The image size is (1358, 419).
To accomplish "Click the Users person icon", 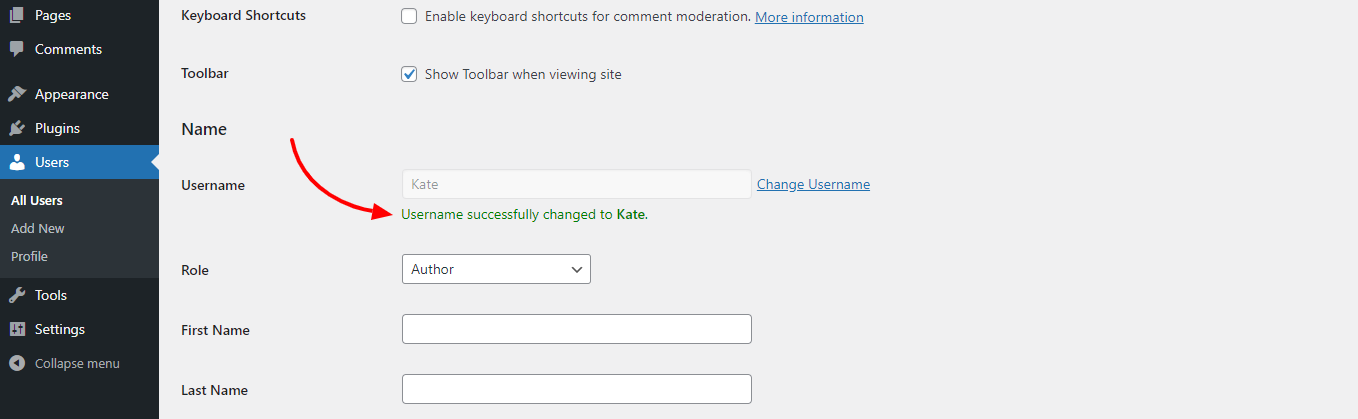I will pos(17,162).
